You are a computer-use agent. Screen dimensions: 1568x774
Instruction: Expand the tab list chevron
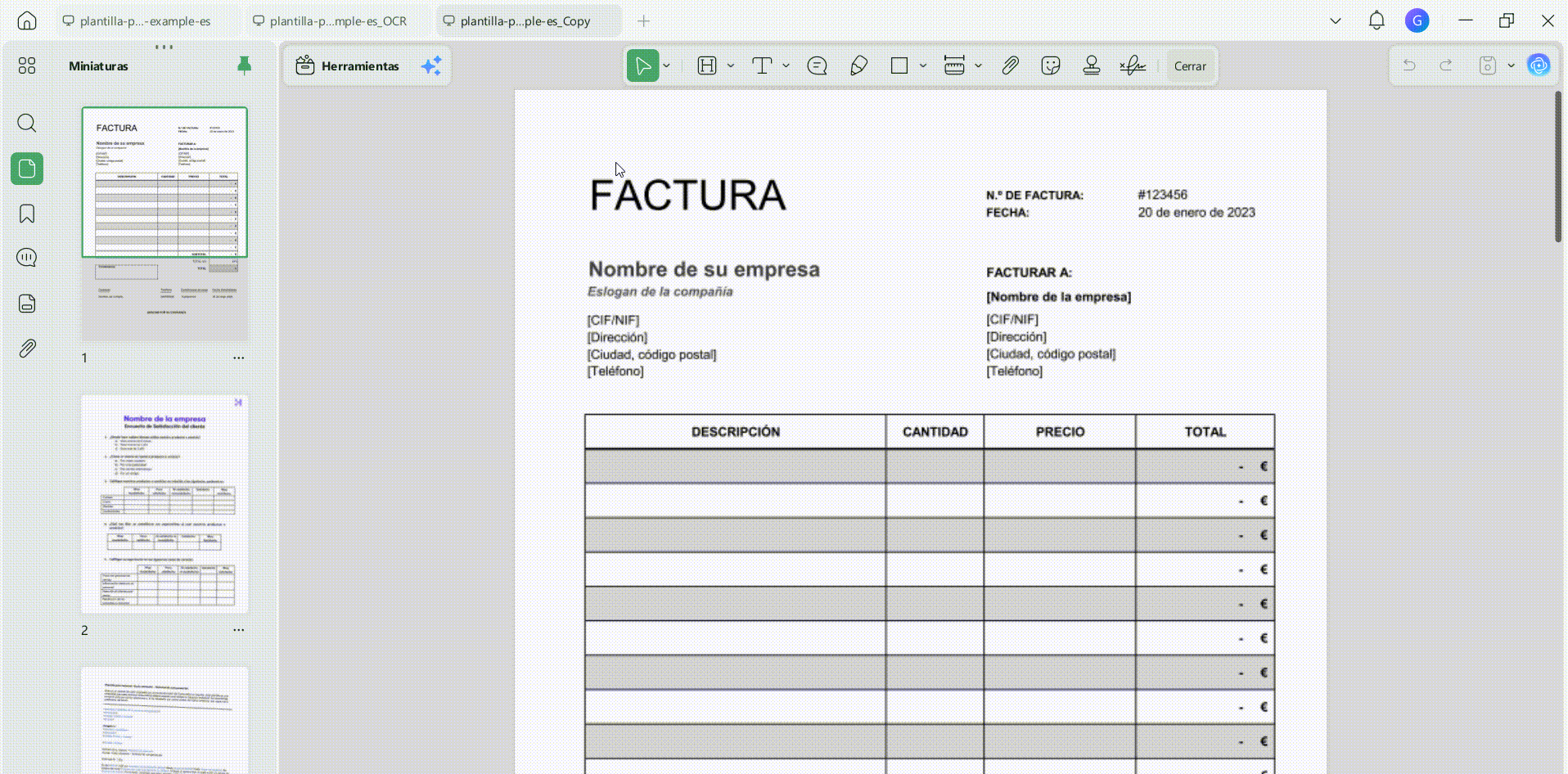pyautogui.click(x=1336, y=21)
